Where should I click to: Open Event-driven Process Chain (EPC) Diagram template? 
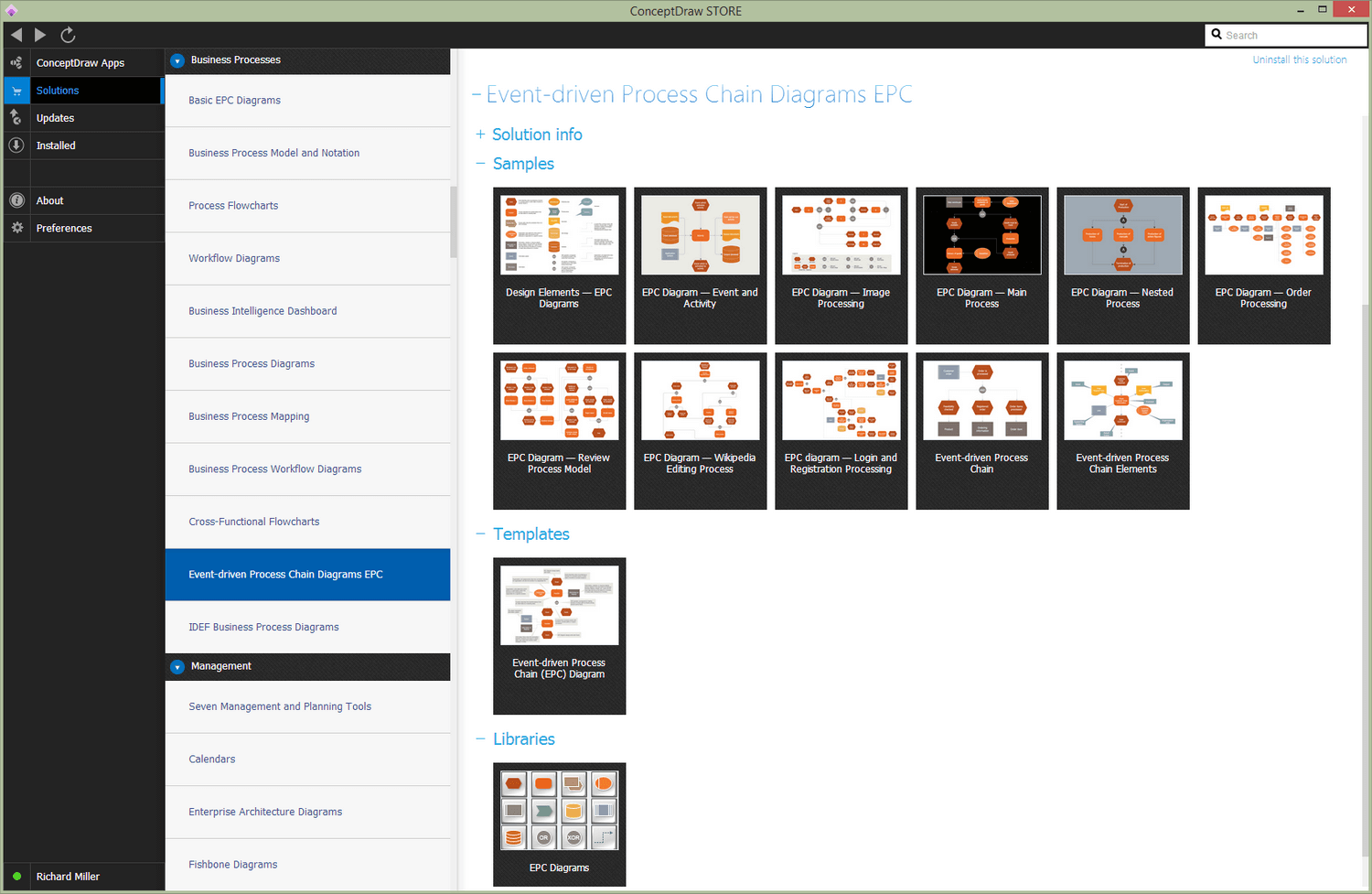pos(559,636)
